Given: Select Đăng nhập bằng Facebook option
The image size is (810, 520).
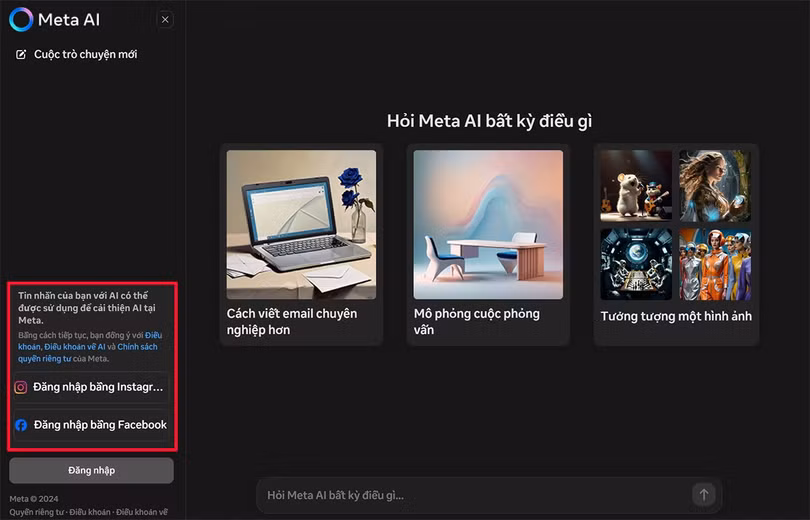Looking at the screenshot, I should (91, 425).
